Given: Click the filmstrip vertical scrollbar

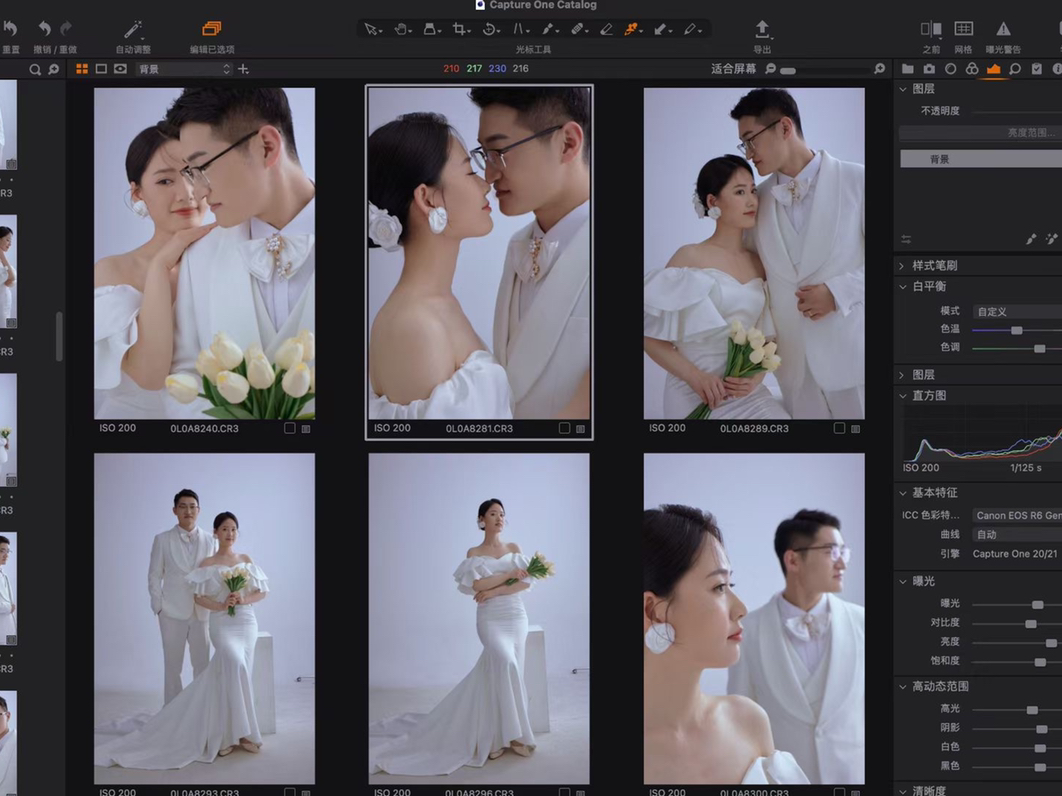Looking at the screenshot, I should point(60,336).
